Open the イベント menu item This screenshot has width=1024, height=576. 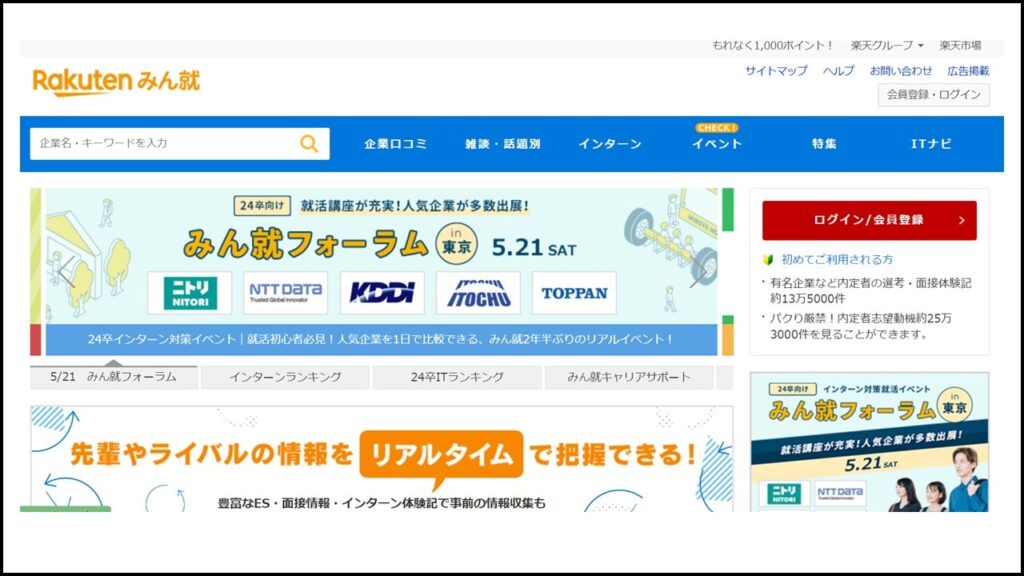pyautogui.click(x=716, y=144)
